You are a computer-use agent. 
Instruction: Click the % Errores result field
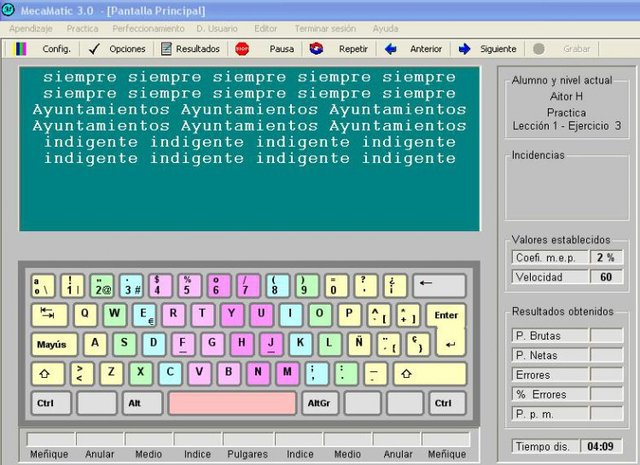click(607, 394)
